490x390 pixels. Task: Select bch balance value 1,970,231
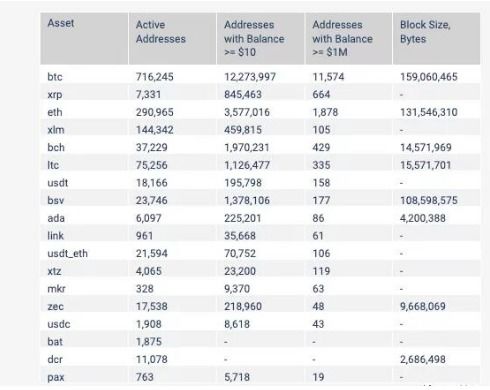[x=246, y=147]
